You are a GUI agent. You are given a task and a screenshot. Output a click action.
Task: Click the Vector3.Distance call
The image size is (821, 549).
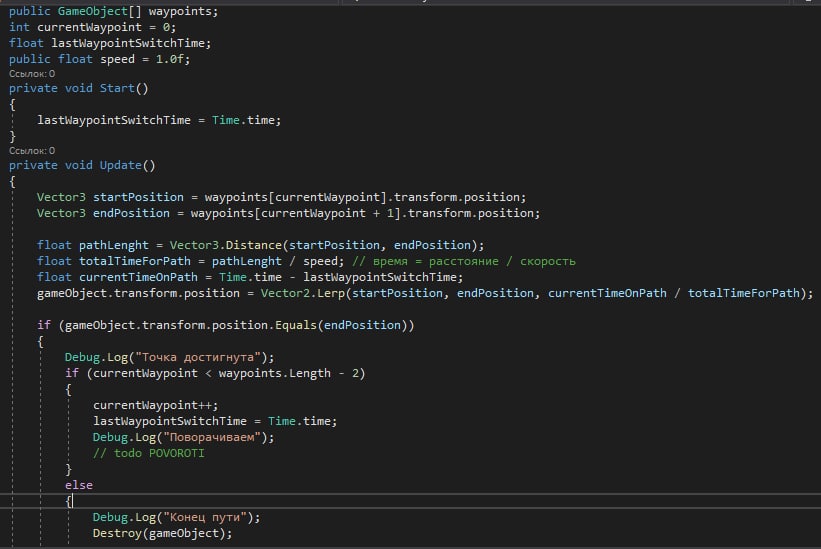(x=226, y=245)
